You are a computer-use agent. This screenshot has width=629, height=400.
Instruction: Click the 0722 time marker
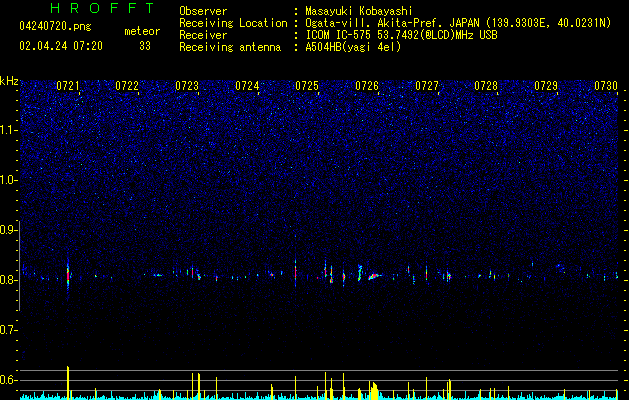coord(127,86)
